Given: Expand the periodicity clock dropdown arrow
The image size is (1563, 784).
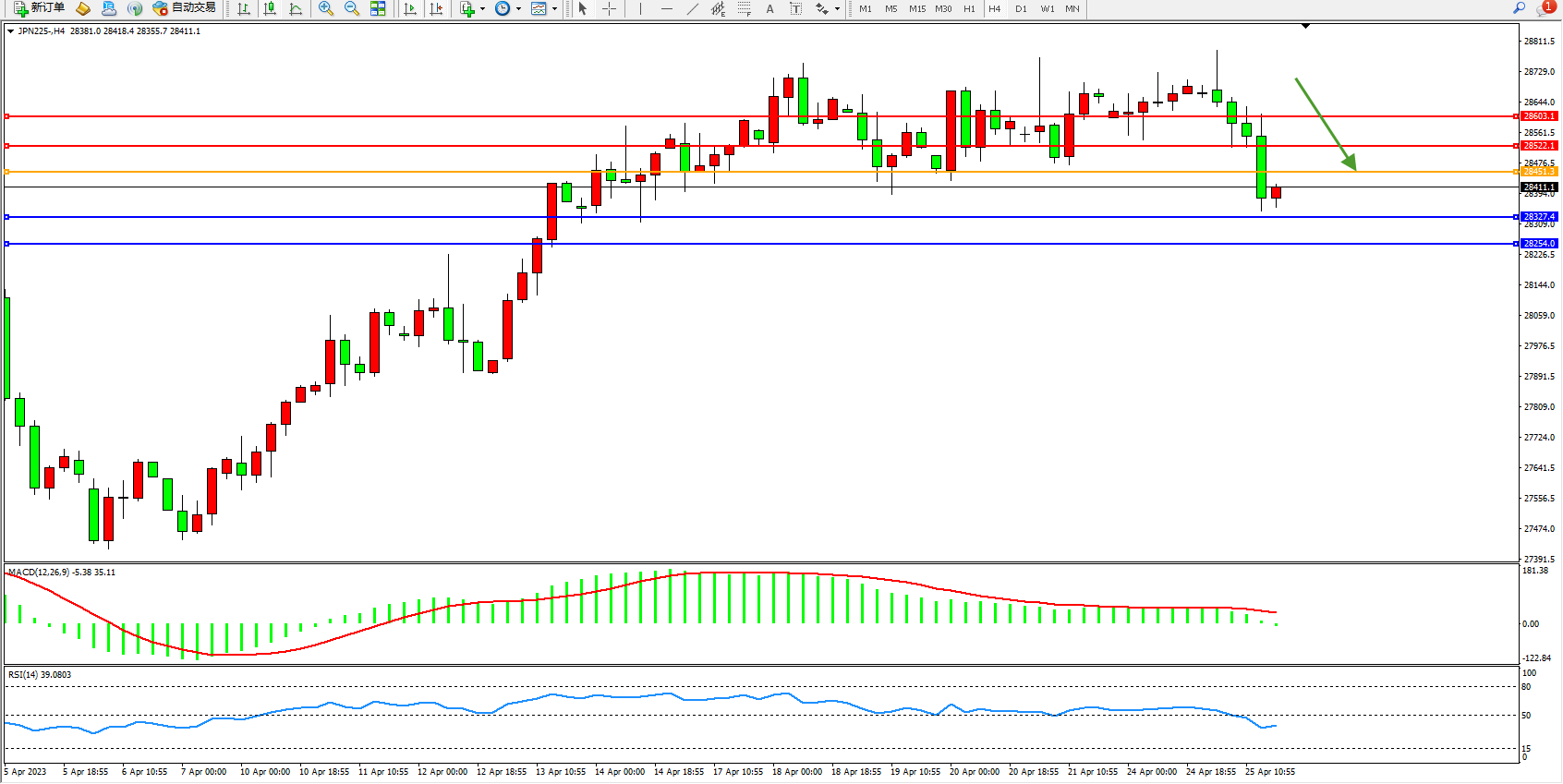Looking at the screenshot, I should tap(518, 9).
